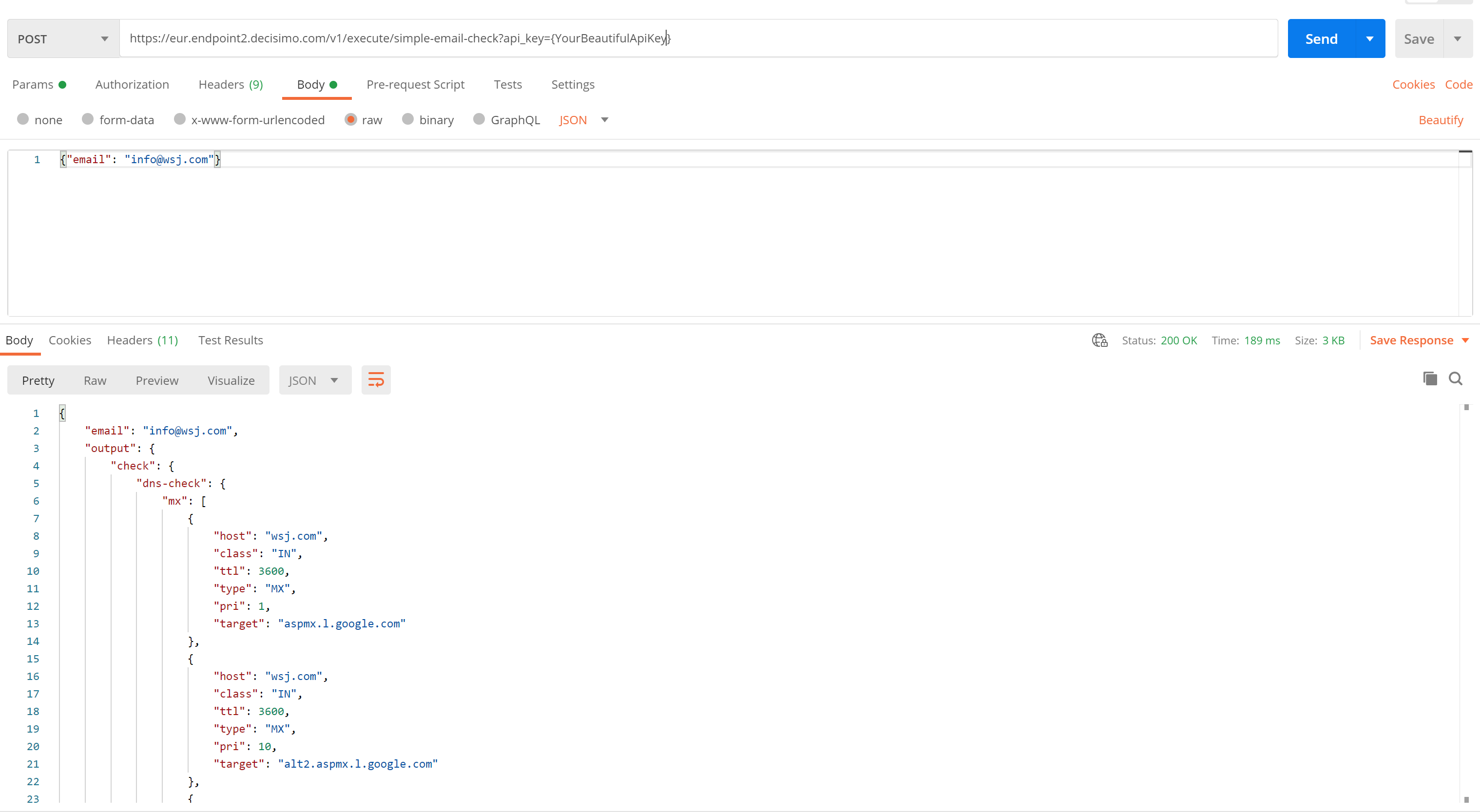Copy response body with the copy icon
Screen dimensions: 1480x812
[1430, 379]
